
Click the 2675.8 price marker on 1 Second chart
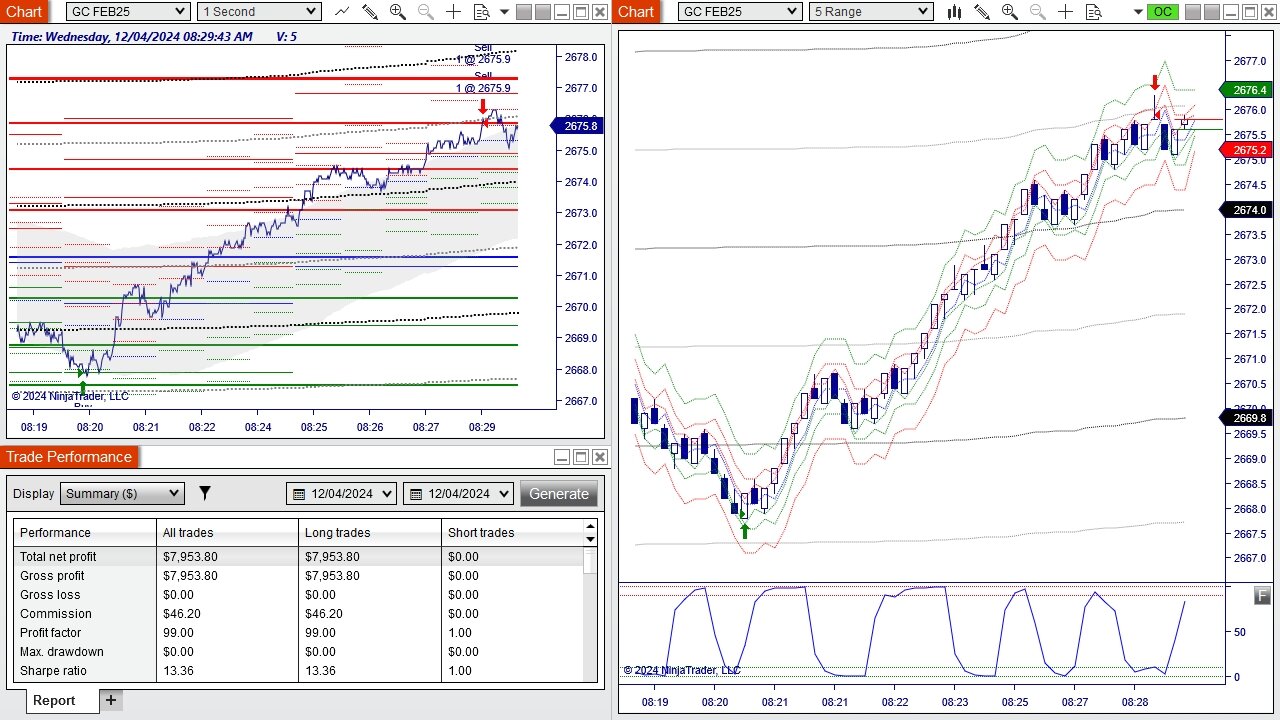577,126
